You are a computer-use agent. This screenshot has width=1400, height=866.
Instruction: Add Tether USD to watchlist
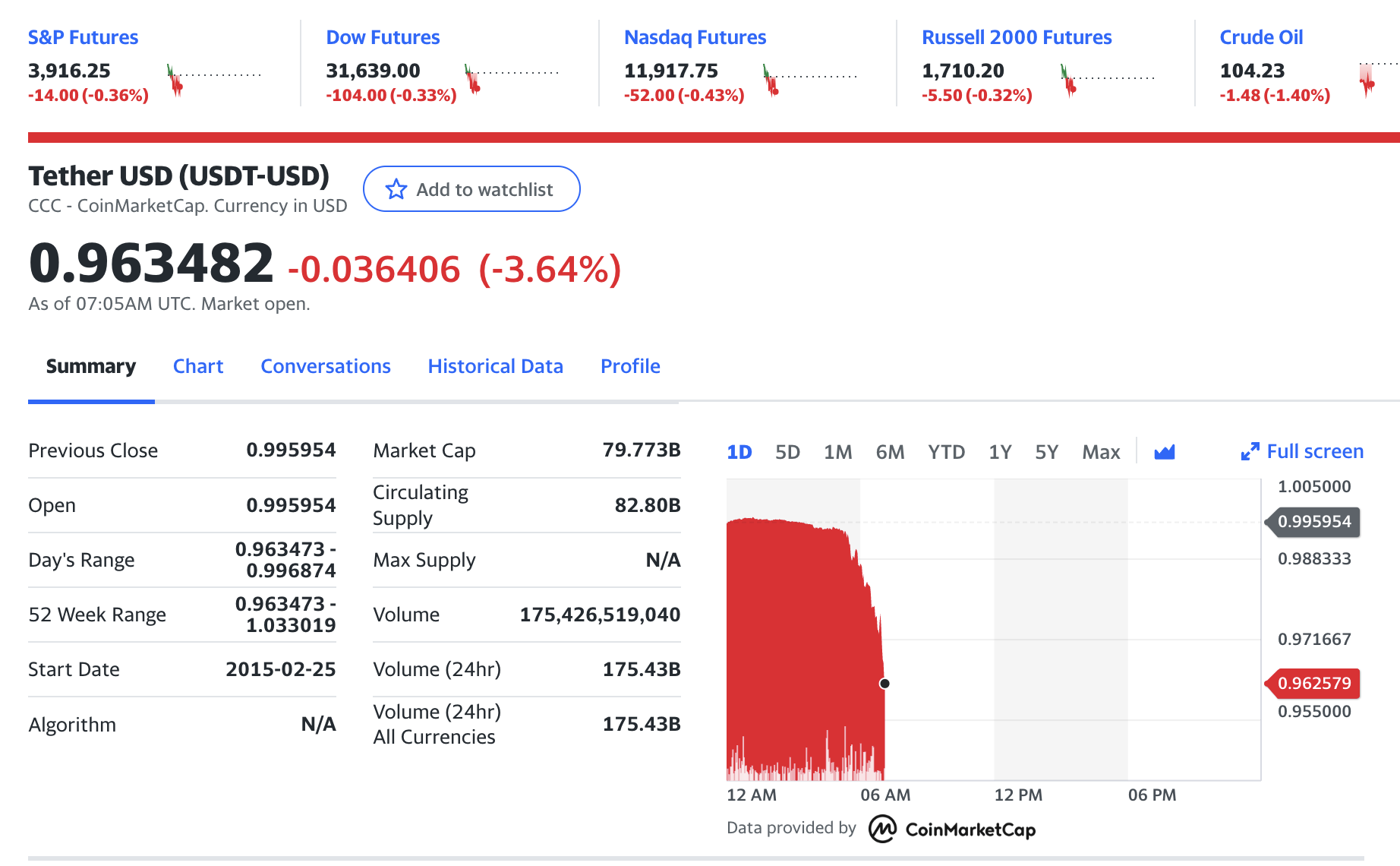point(471,189)
